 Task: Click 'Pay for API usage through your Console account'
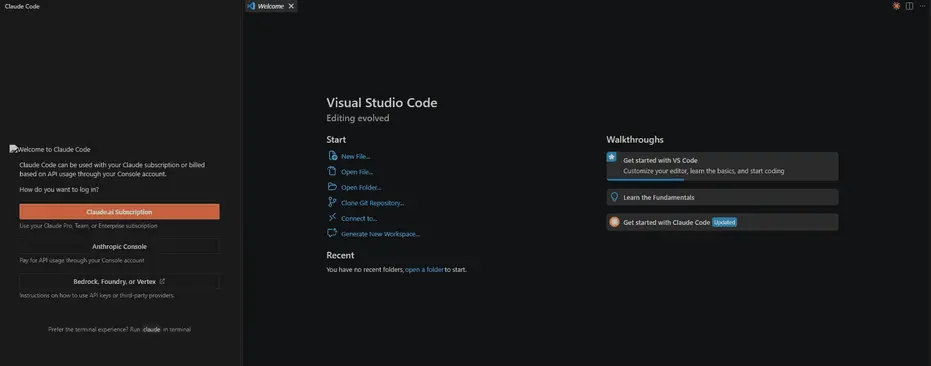pos(82,260)
